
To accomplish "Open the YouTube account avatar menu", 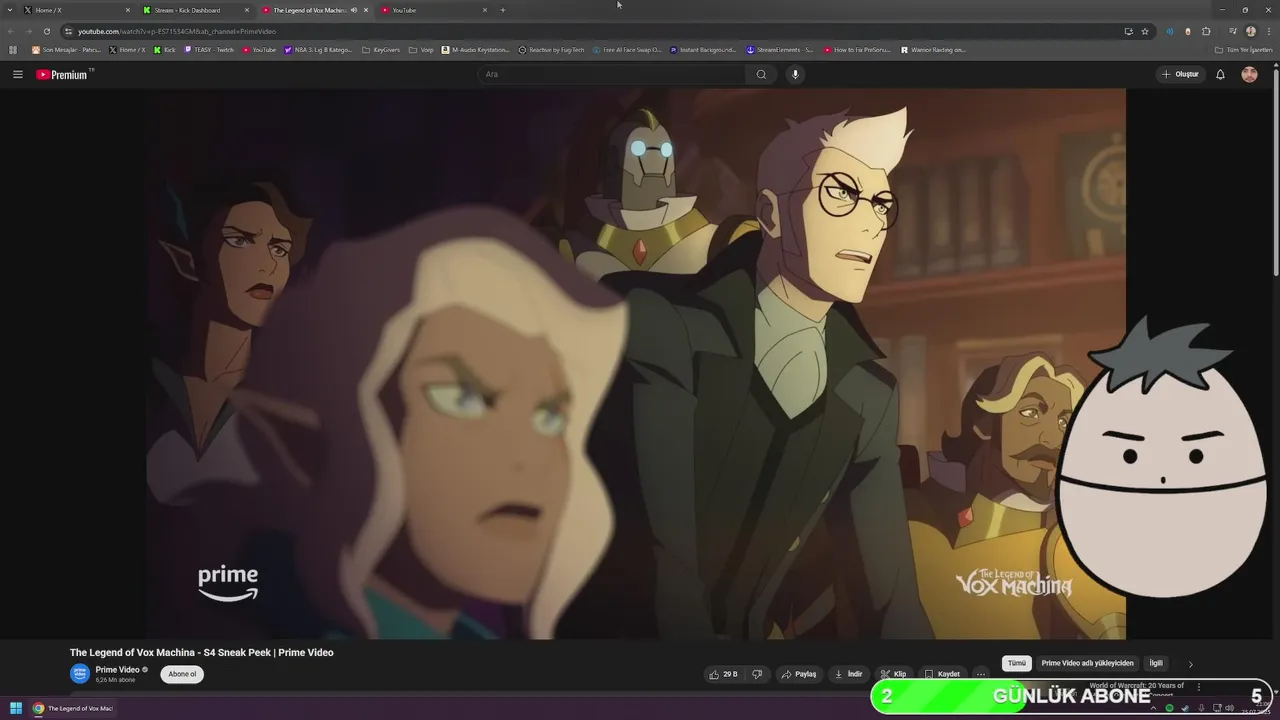I will tap(1249, 74).
